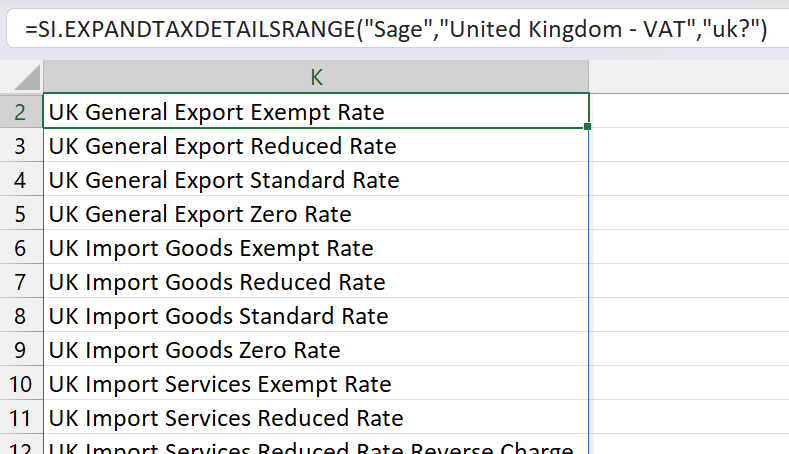Select row 11 header
The width and height of the screenshot is (789, 454).
coord(21,418)
